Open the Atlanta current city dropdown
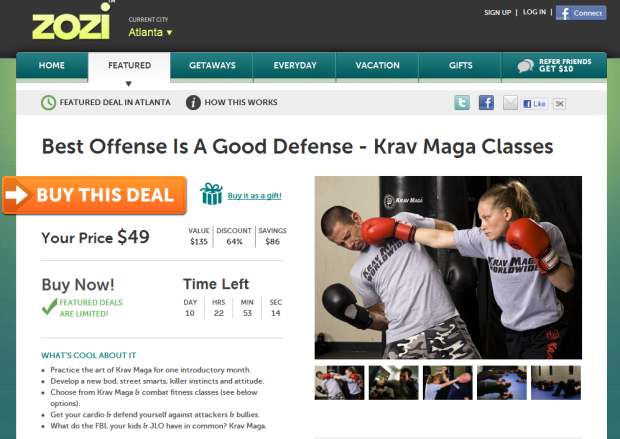This screenshot has height=439, width=620. [150, 32]
